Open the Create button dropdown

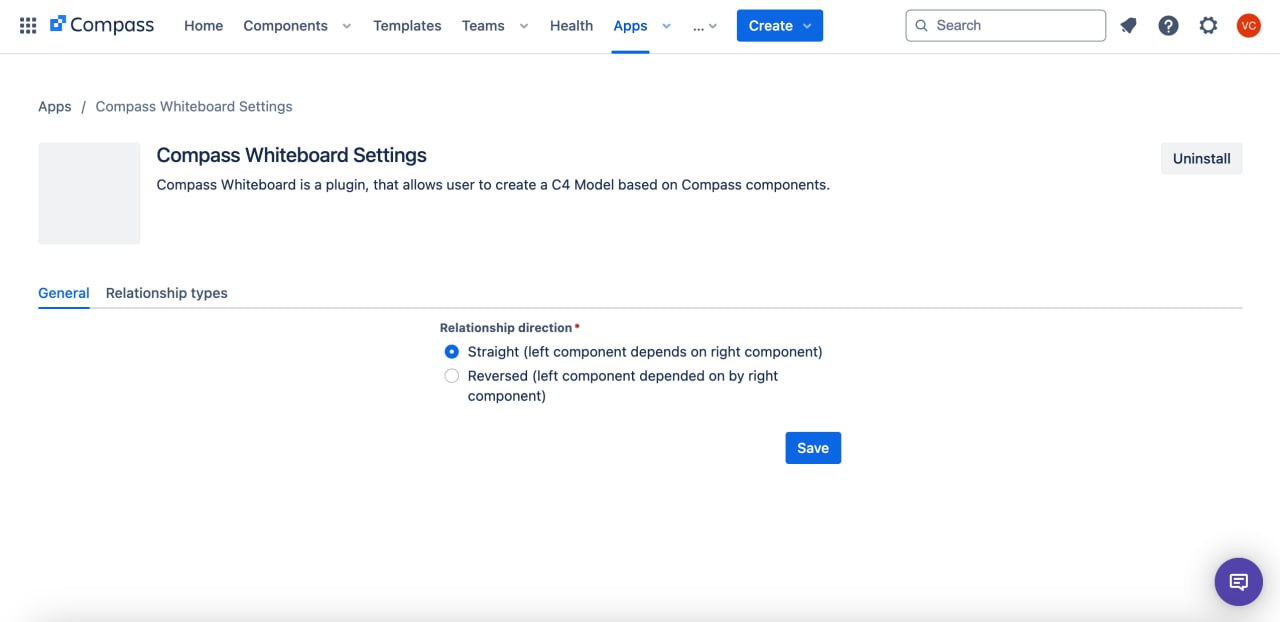780,26
